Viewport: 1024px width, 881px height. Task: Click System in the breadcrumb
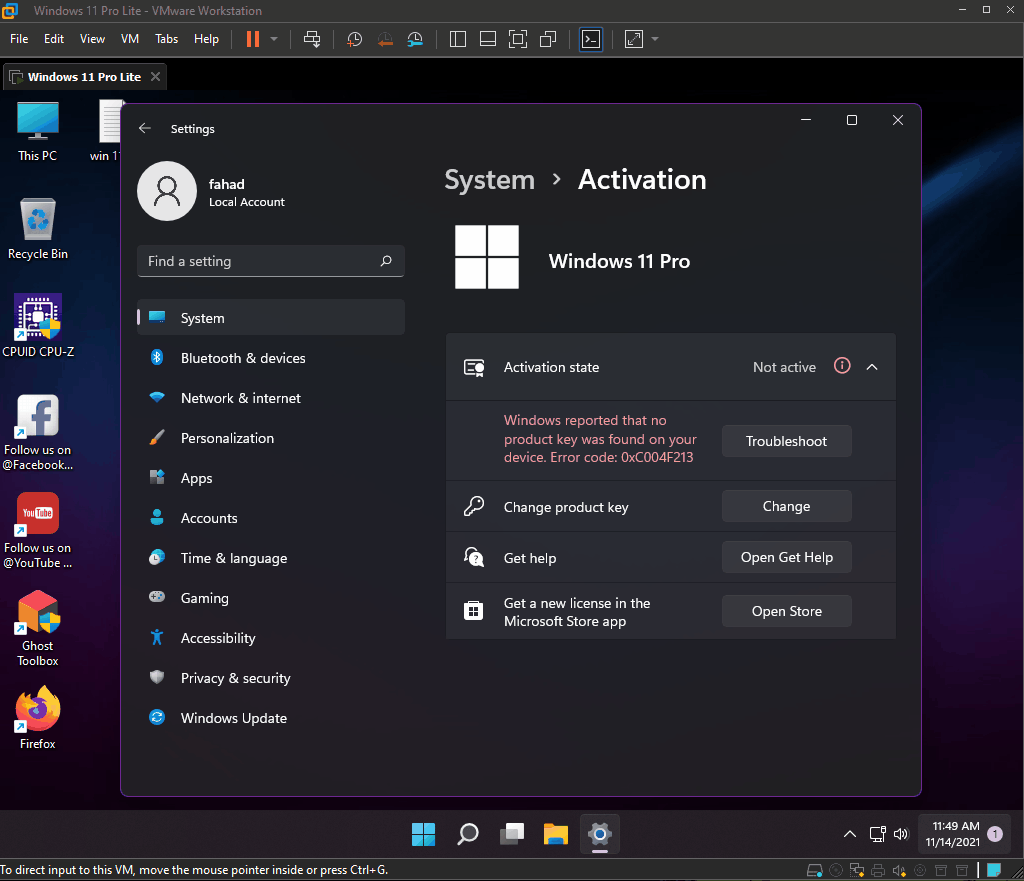coord(489,180)
